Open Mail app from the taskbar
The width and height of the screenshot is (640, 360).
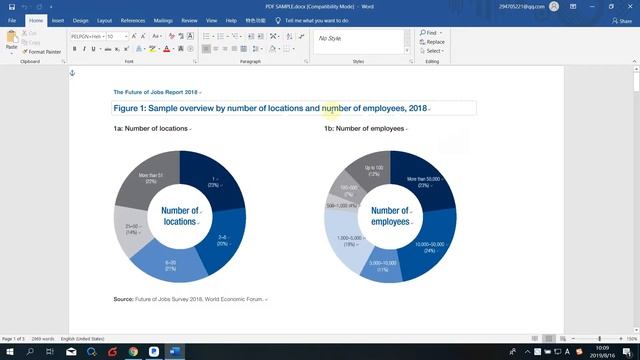click(71, 351)
